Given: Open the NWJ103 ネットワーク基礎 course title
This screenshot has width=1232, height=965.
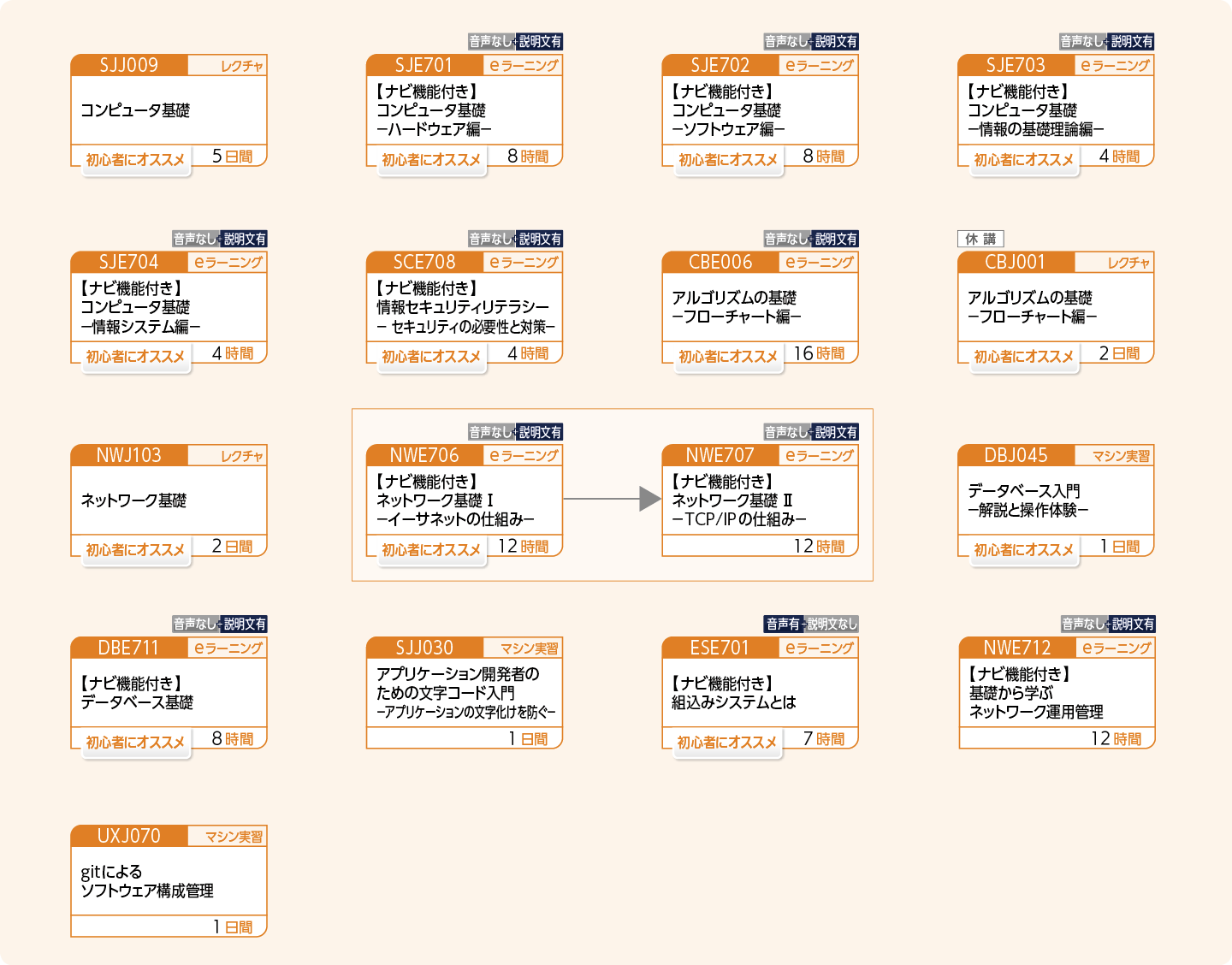Looking at the screenshot, I should (x=133, y=500).
